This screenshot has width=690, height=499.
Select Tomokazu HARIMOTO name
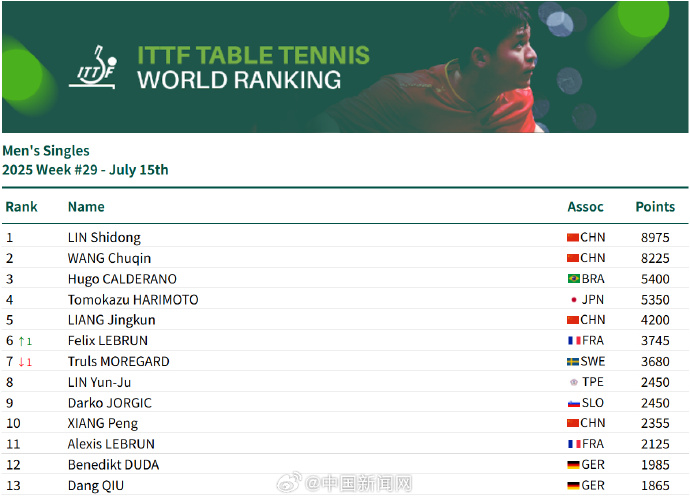click(x=133, y=300)
